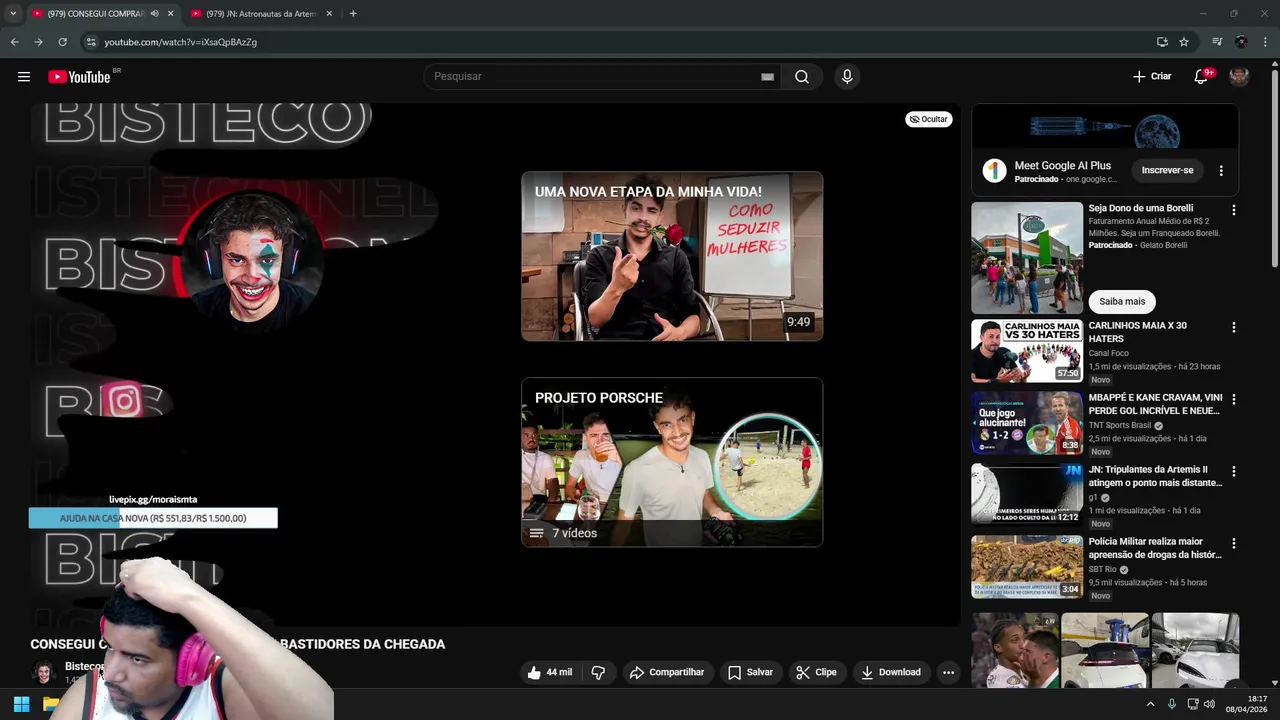1280x720 pixels.
Task: Open the media control icon in Chrome toolbar
Action: [x=1217, y=42]
